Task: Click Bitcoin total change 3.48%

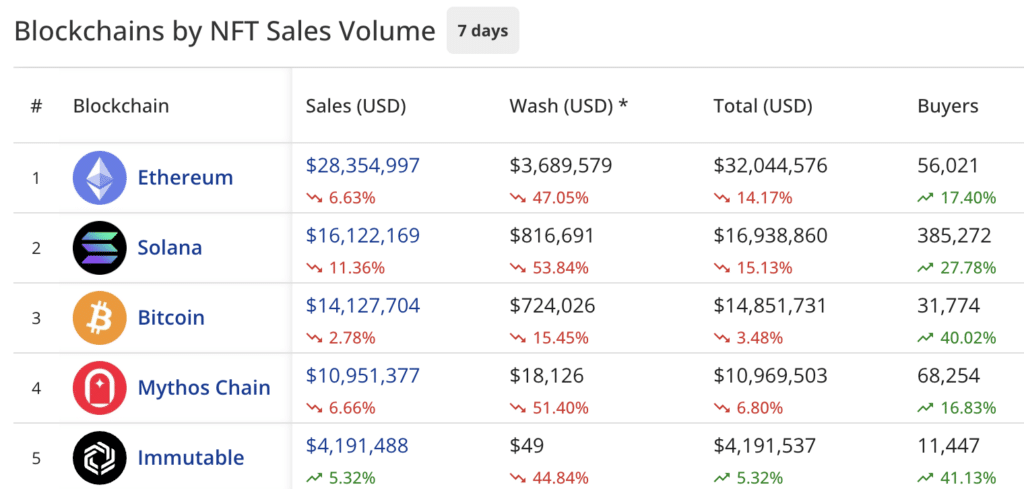Action: (748, 338)
